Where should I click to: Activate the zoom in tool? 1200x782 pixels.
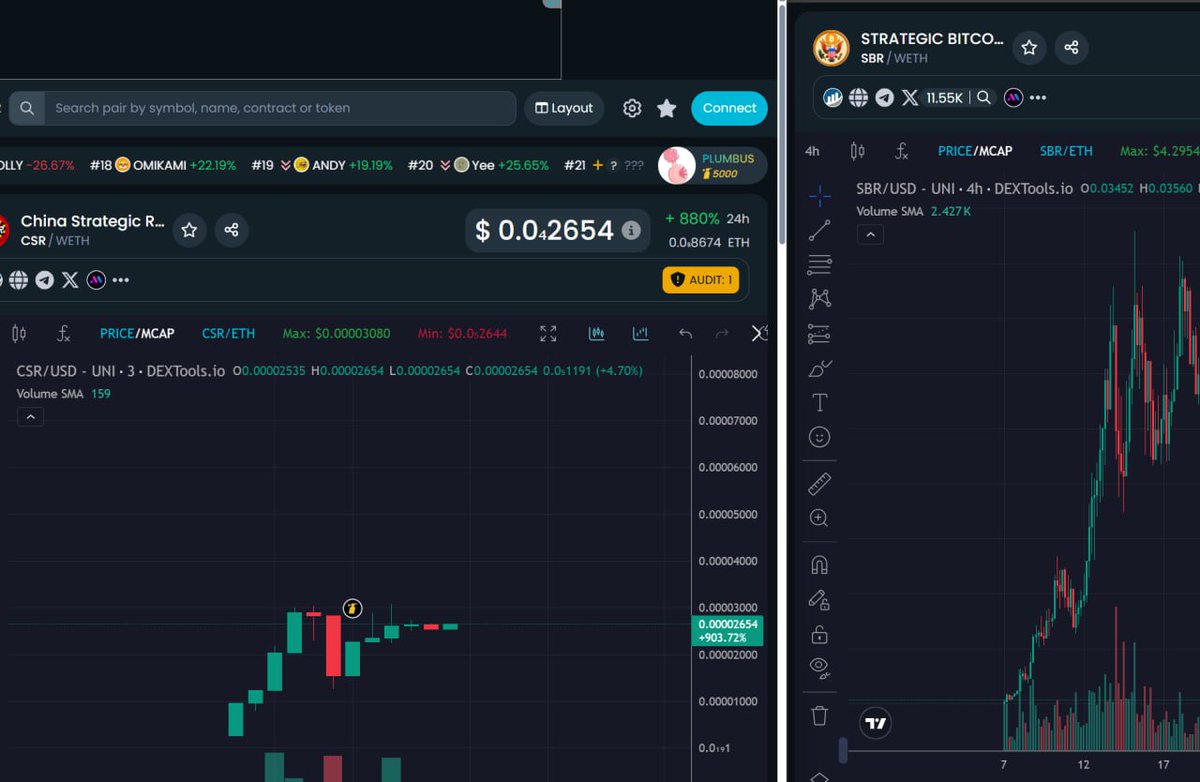(819, 518)
